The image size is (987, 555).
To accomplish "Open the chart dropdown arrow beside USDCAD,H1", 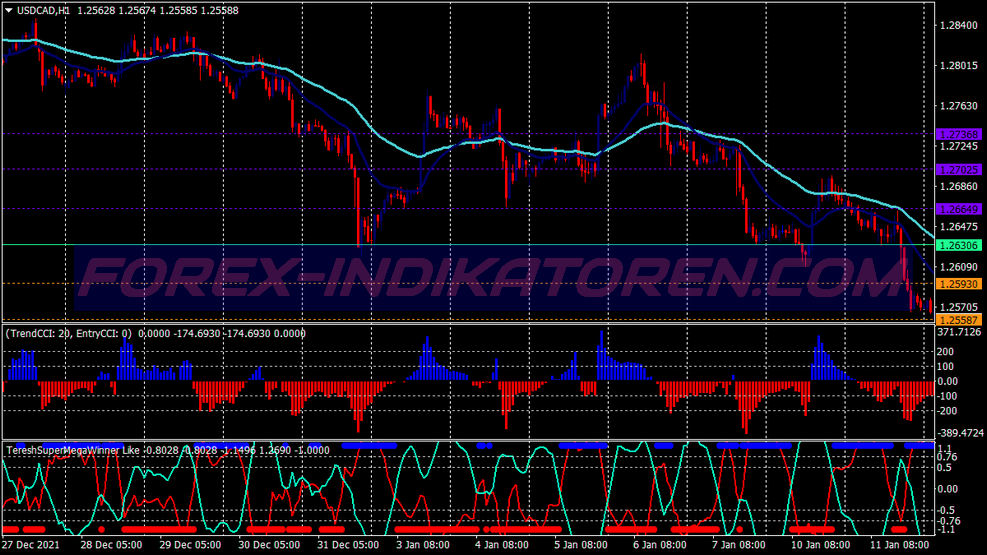I will tap(9, 10).
